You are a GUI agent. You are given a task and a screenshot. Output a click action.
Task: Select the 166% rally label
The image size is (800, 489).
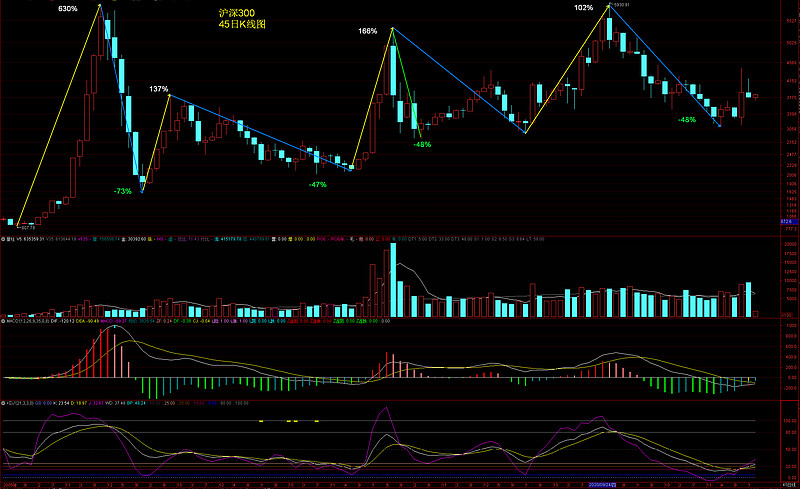click(368, 31)
